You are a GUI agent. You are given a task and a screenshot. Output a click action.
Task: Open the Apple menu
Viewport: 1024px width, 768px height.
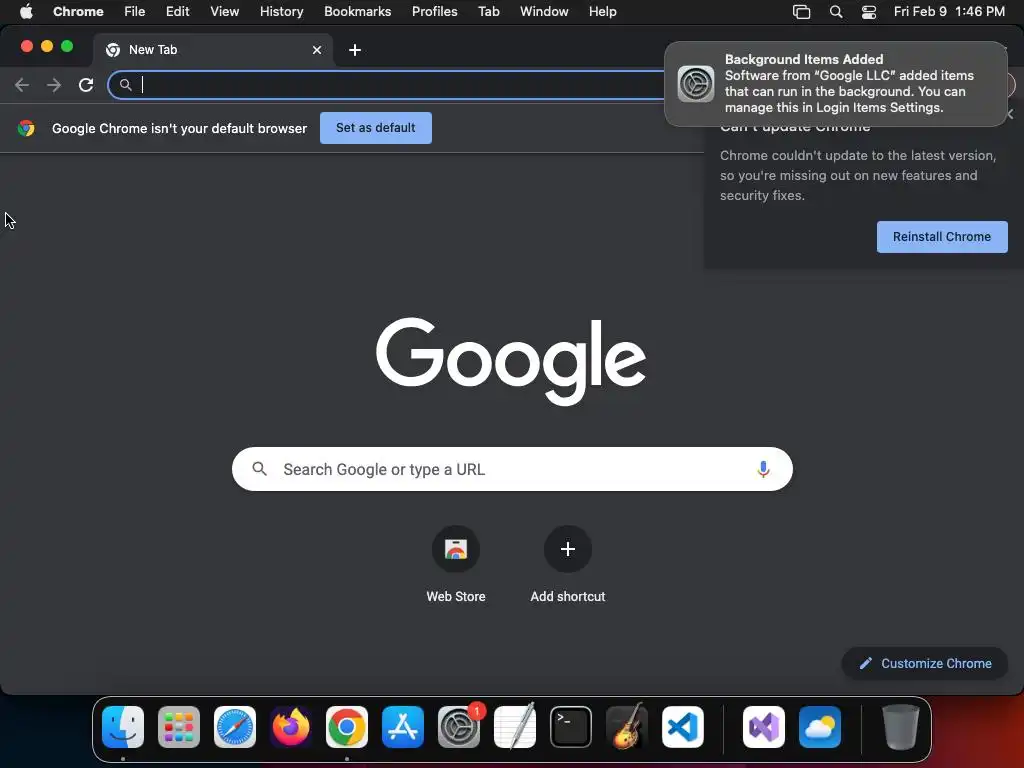click(x=26, y=11)
